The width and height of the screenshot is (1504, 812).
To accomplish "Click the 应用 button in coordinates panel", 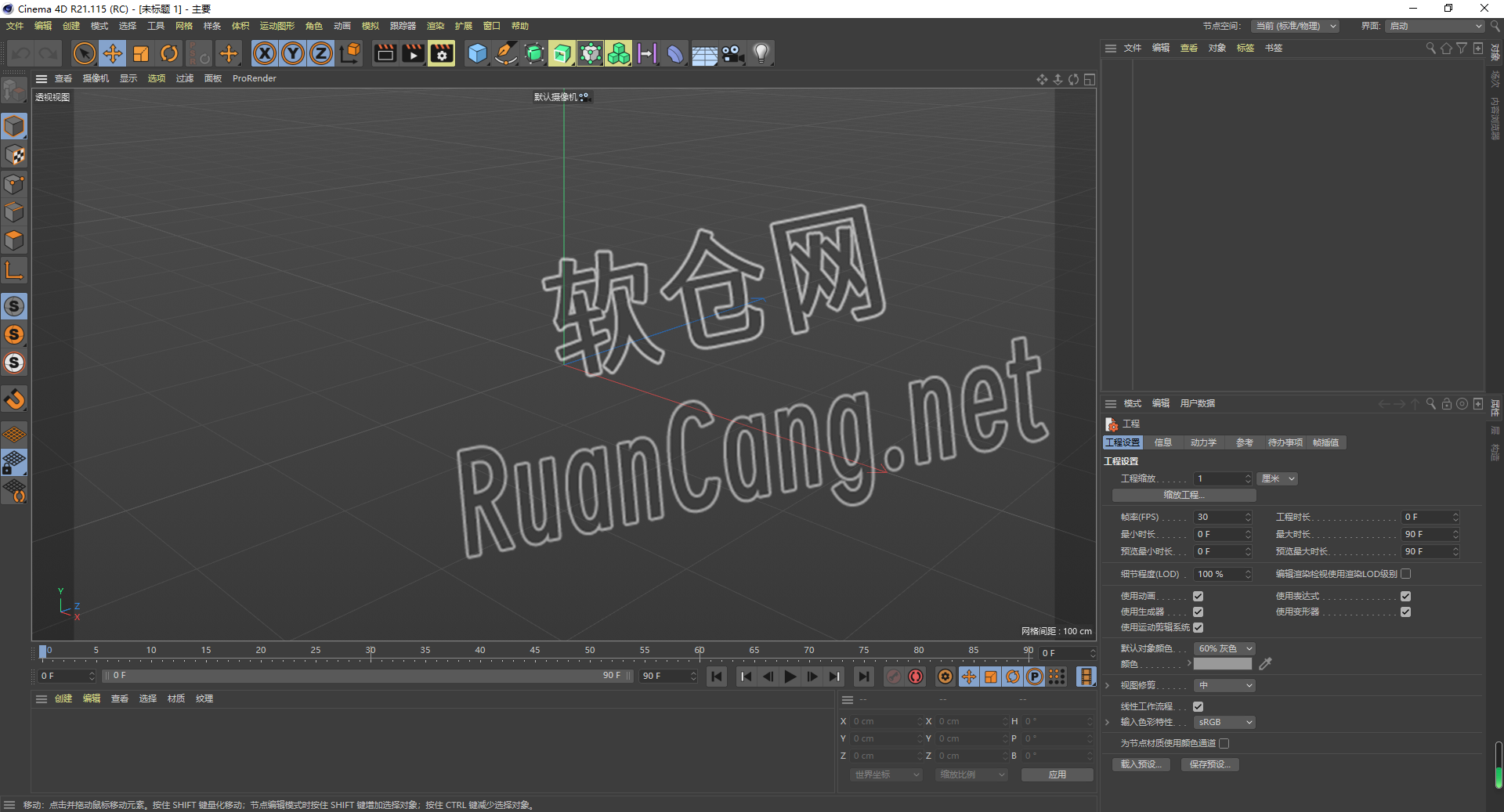I will (1056, 774).
